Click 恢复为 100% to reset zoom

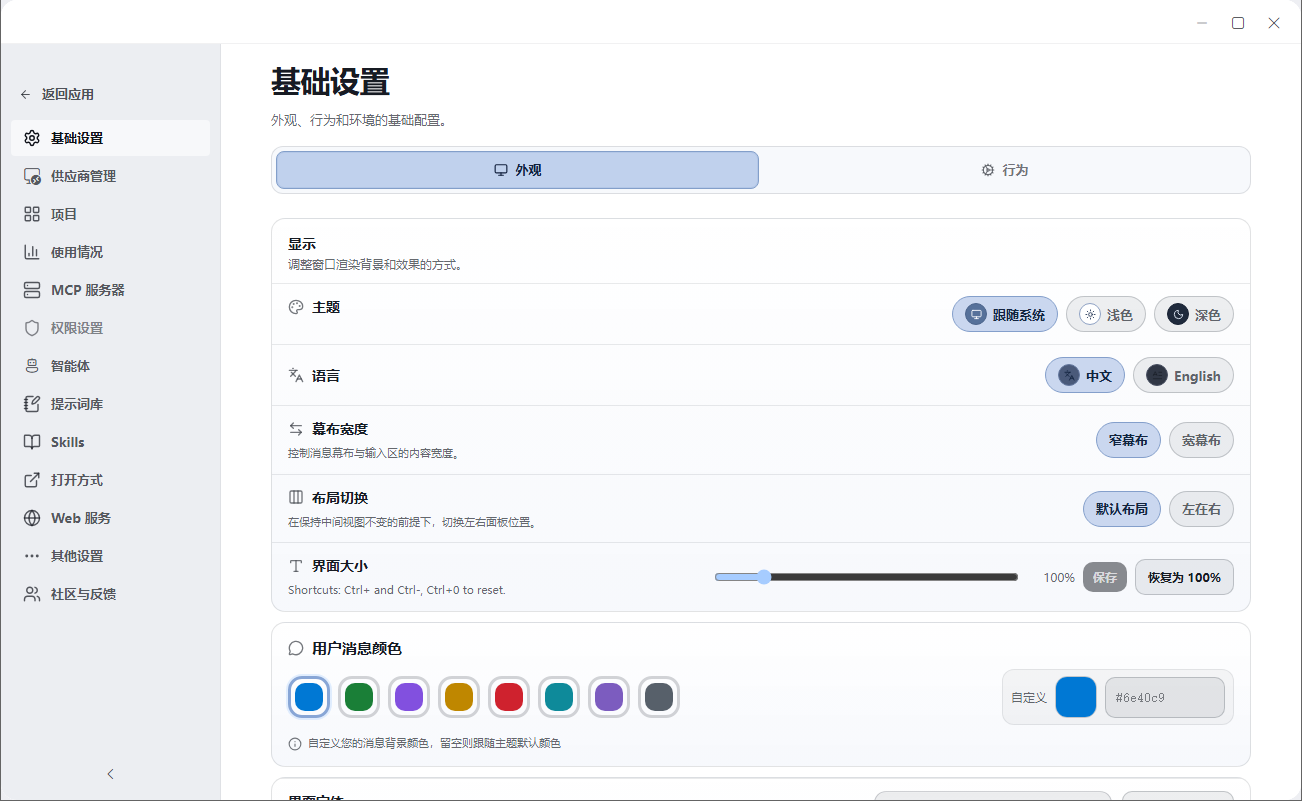pyautogui.click(x=1184, y=577)
